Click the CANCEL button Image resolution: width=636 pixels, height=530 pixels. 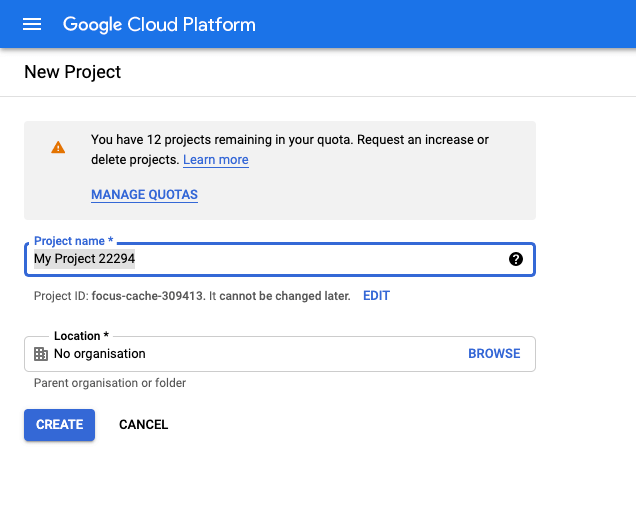[x=144, y=425]
